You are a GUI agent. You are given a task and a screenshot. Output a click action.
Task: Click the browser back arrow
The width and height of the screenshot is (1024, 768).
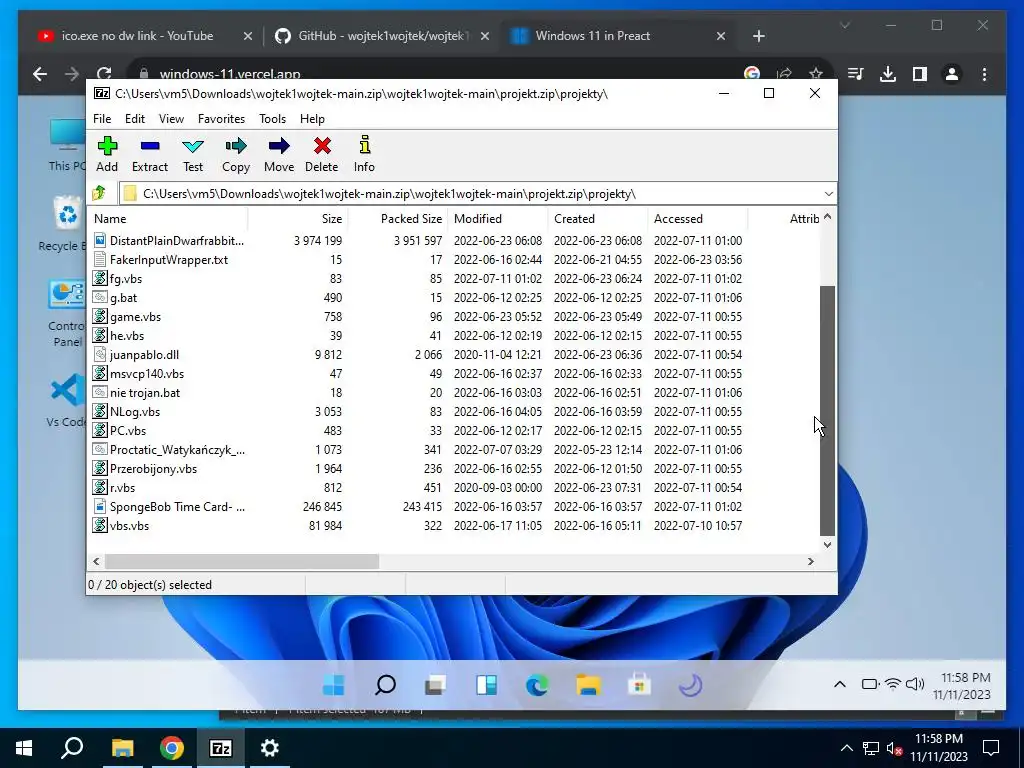(40, 74)
